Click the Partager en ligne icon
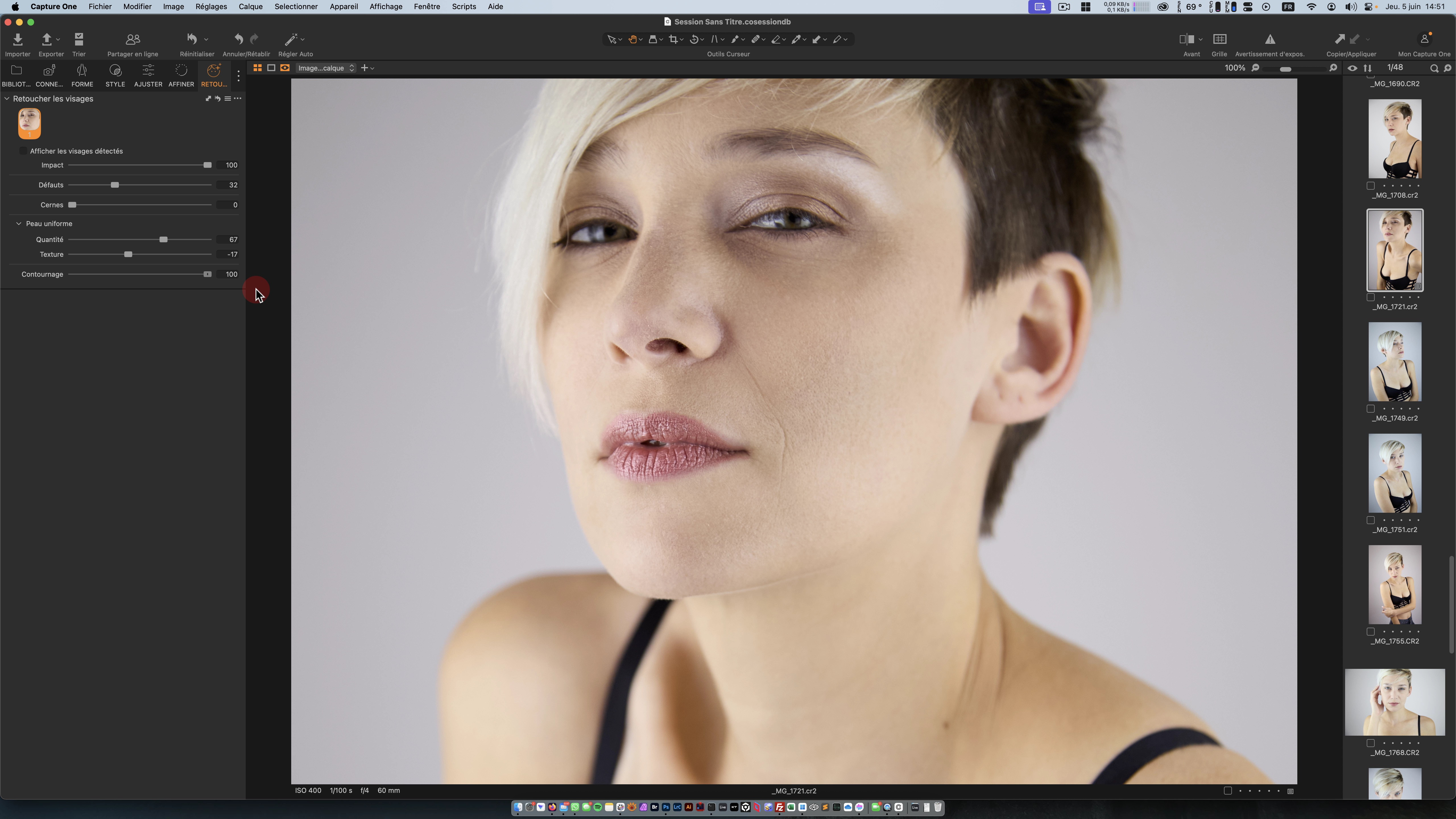Image resolution: width=1456 pixels, height=819 pixels. 133,39
